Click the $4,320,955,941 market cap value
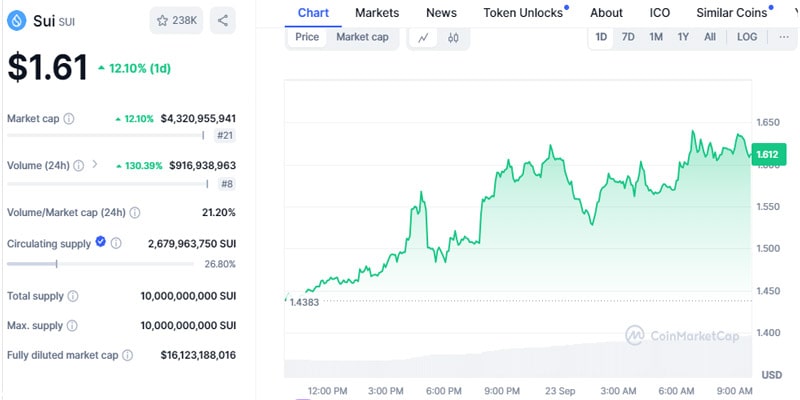 pos(198,119)
